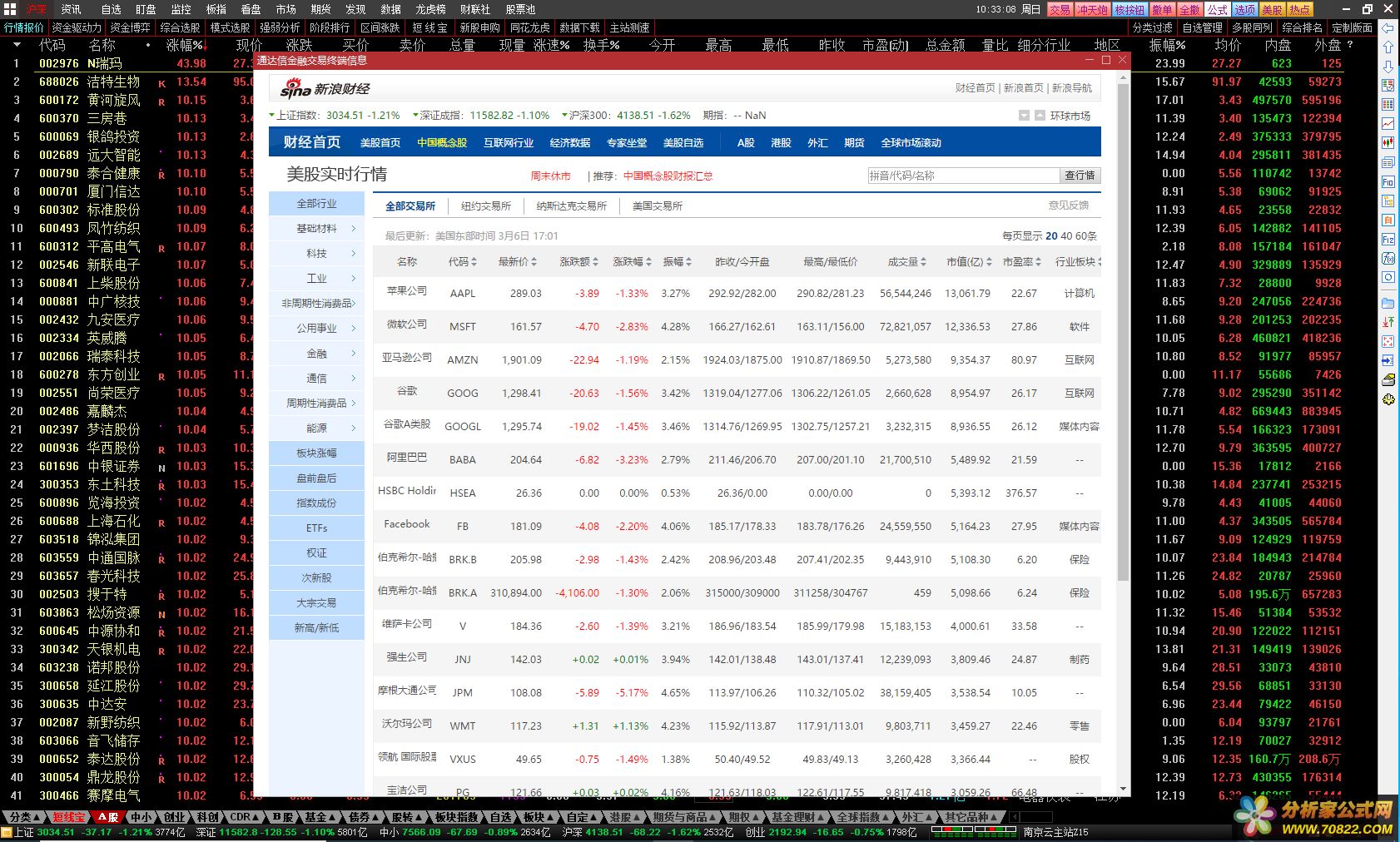This screenshot has height=842, width=1400.
Task: Click the 拼音/代码/名称 search field
Action: pyautogui.click(x=963, y=176)
